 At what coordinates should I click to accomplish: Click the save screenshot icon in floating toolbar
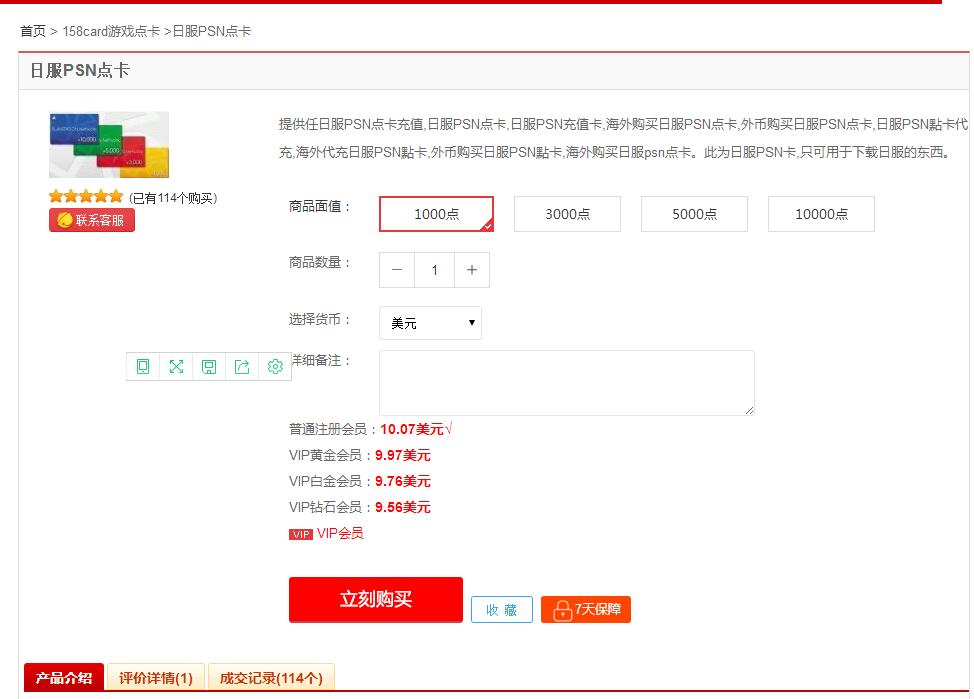click(209, 367)
